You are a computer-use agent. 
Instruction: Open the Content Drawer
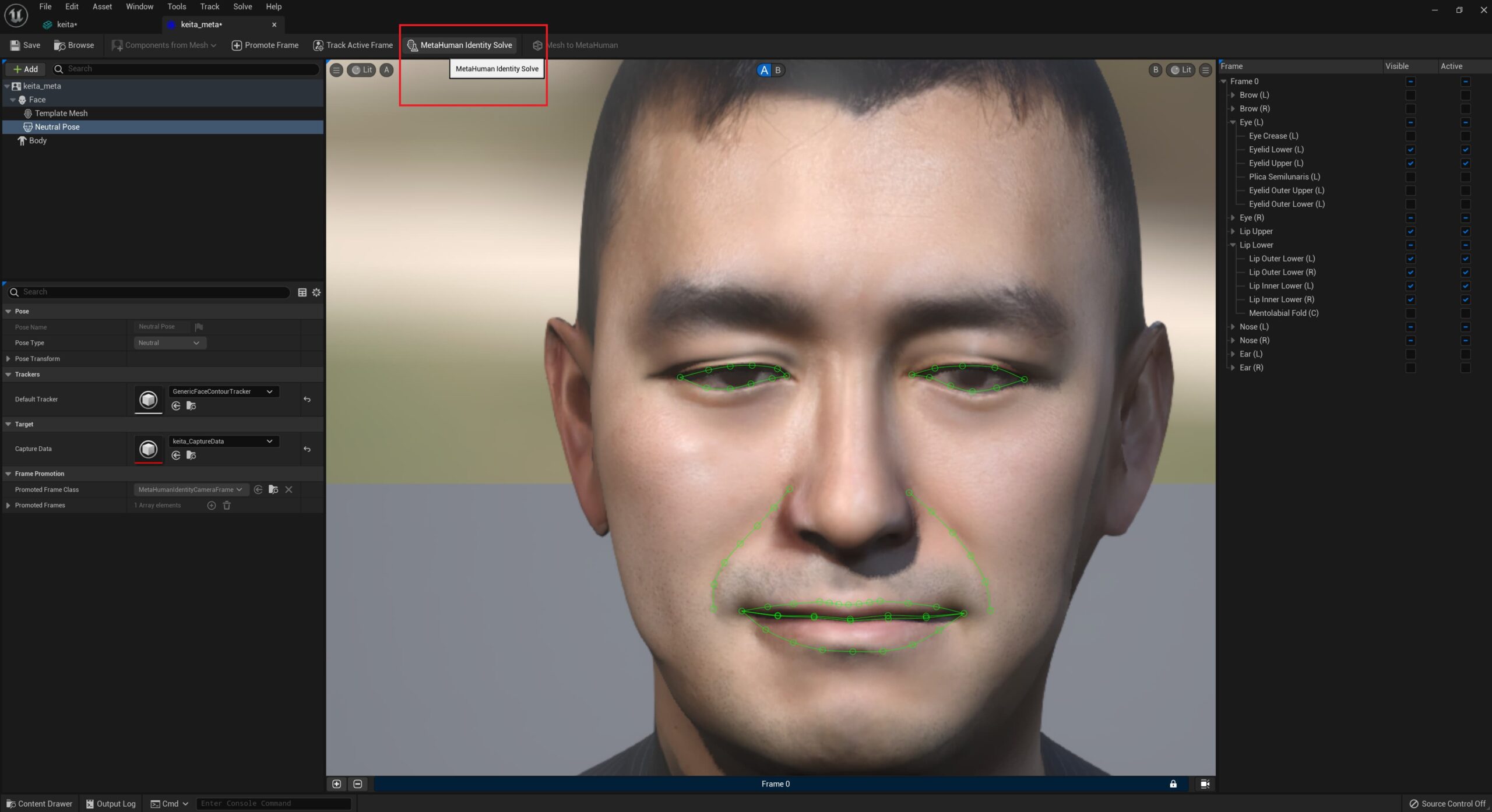[39, 804]
